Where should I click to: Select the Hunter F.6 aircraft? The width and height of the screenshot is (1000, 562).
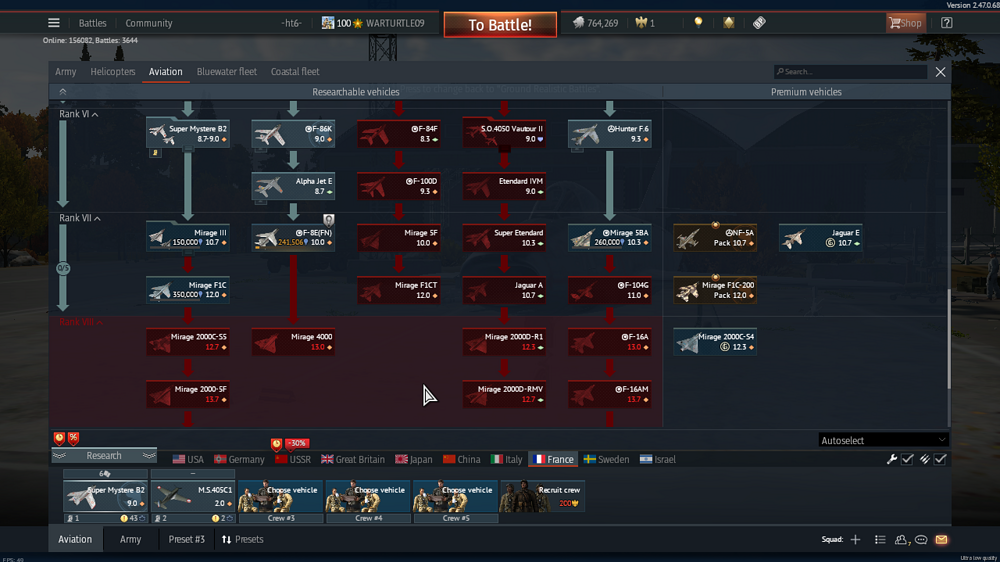coord(610,133)
